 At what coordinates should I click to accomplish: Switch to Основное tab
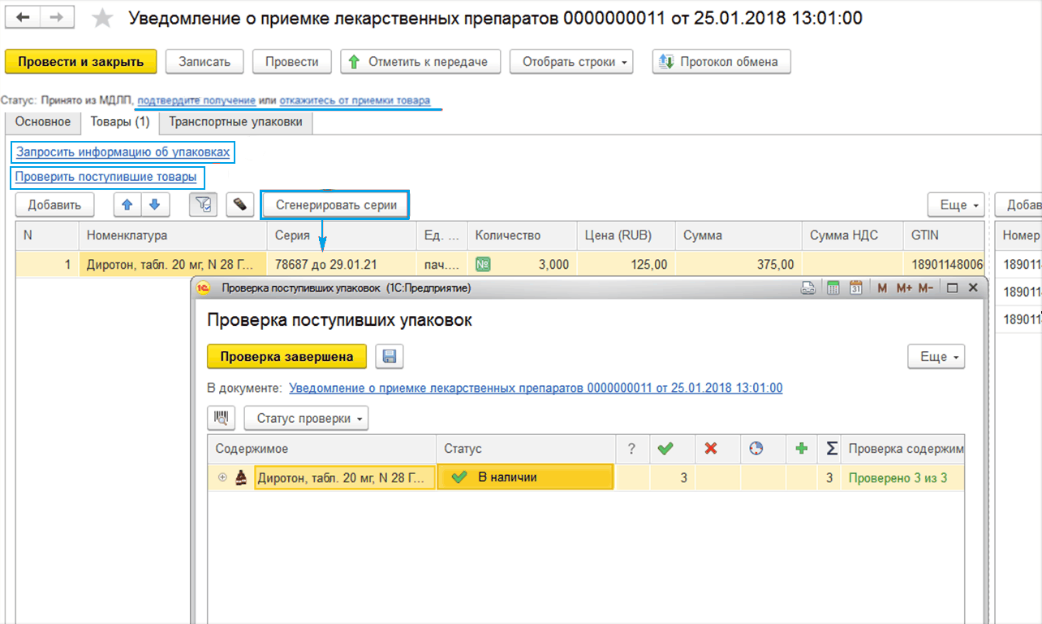click(43, 122)
